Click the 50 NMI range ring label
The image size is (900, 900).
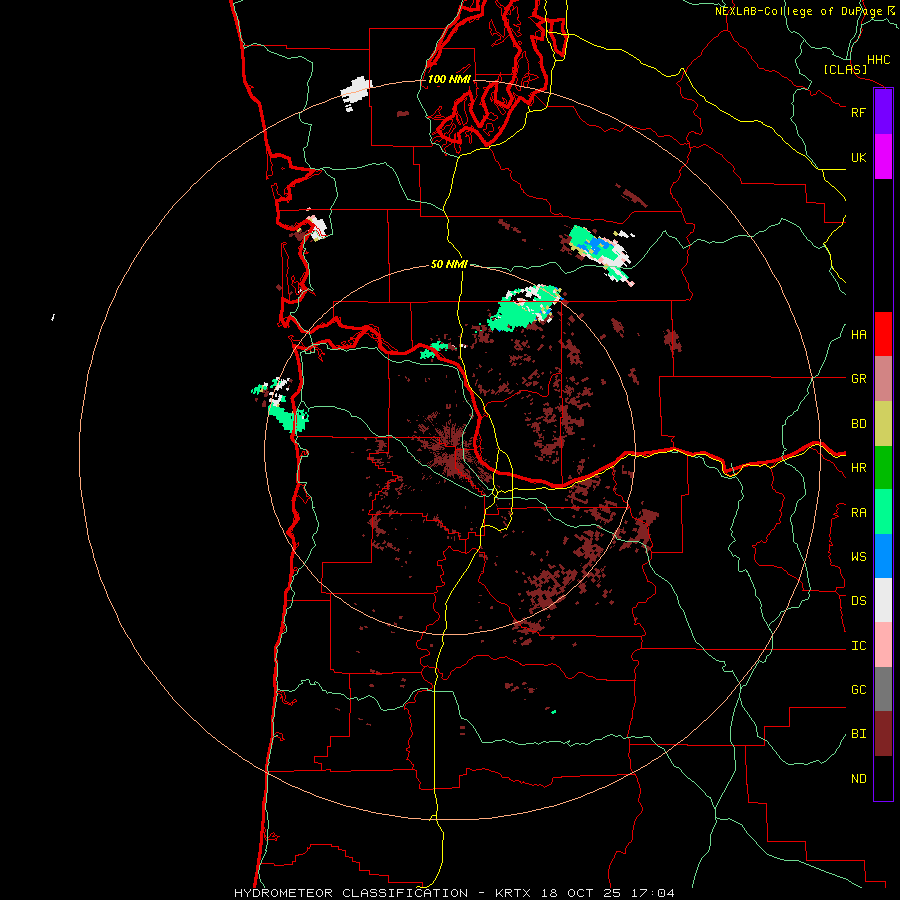tap(449, 264)
